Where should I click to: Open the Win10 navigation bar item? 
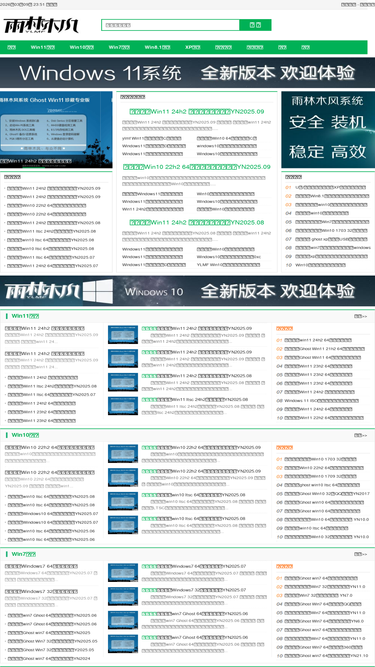[82, 47]
